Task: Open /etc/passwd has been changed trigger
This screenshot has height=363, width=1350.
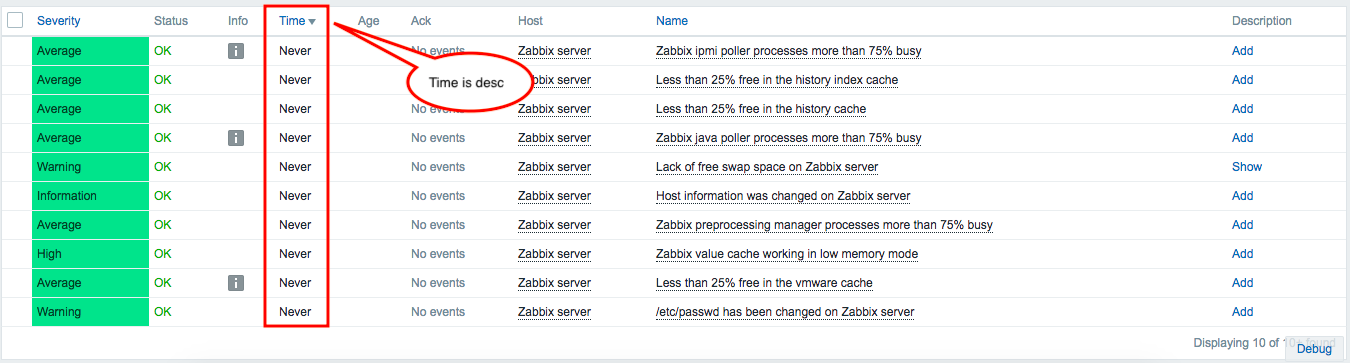Action: [785, 312]
